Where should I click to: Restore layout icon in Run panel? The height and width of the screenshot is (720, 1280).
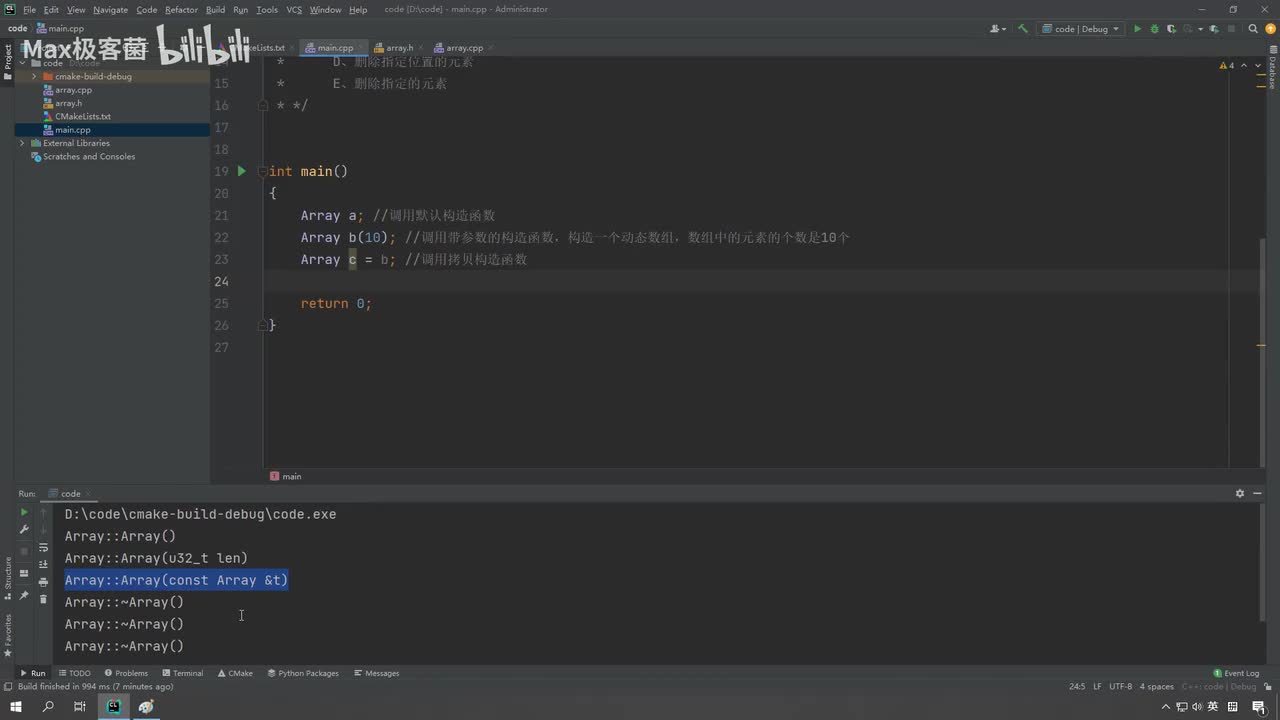point(24,574)
